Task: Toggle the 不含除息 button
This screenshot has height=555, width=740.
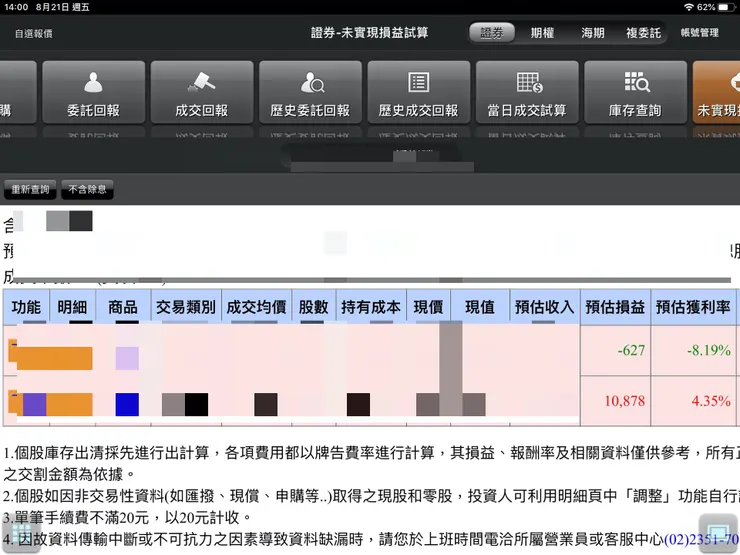Action: 87,190
